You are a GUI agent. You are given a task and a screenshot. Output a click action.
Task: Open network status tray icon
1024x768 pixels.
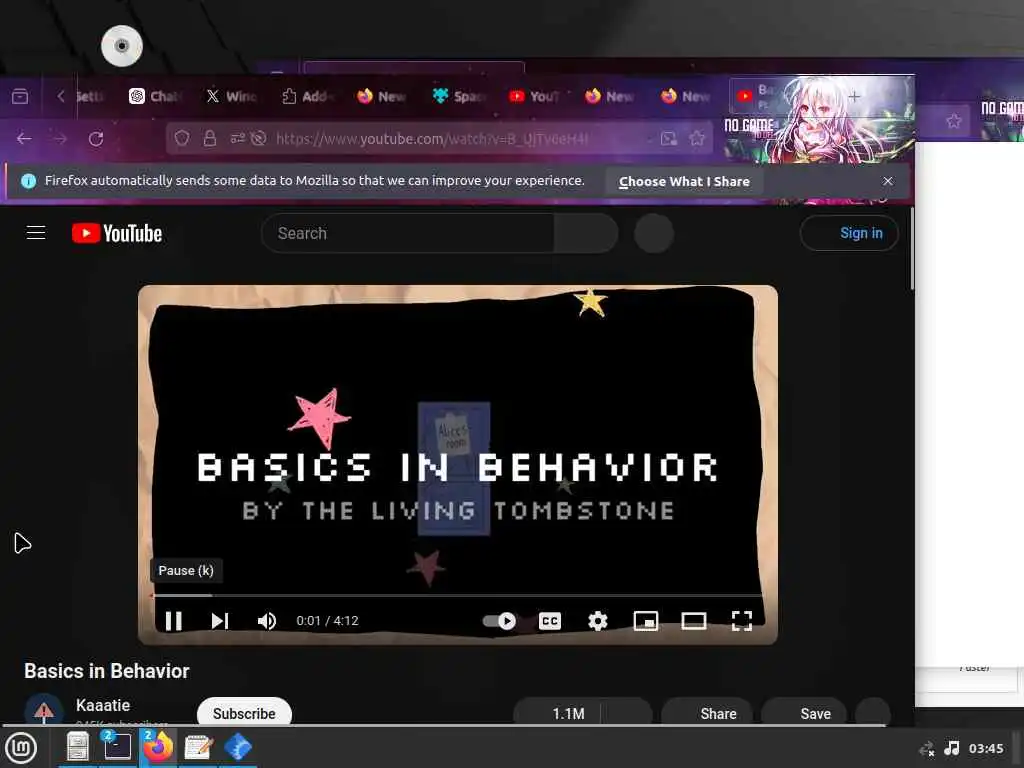tap(927, 748)
